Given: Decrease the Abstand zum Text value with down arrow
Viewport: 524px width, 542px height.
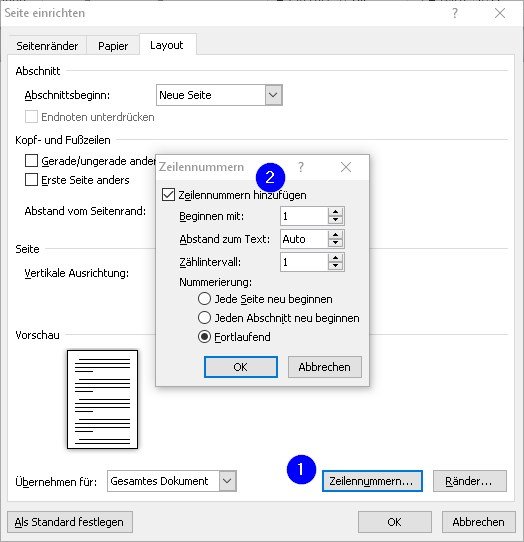Looking at the screenshot, I should click(x=335, y=243).
